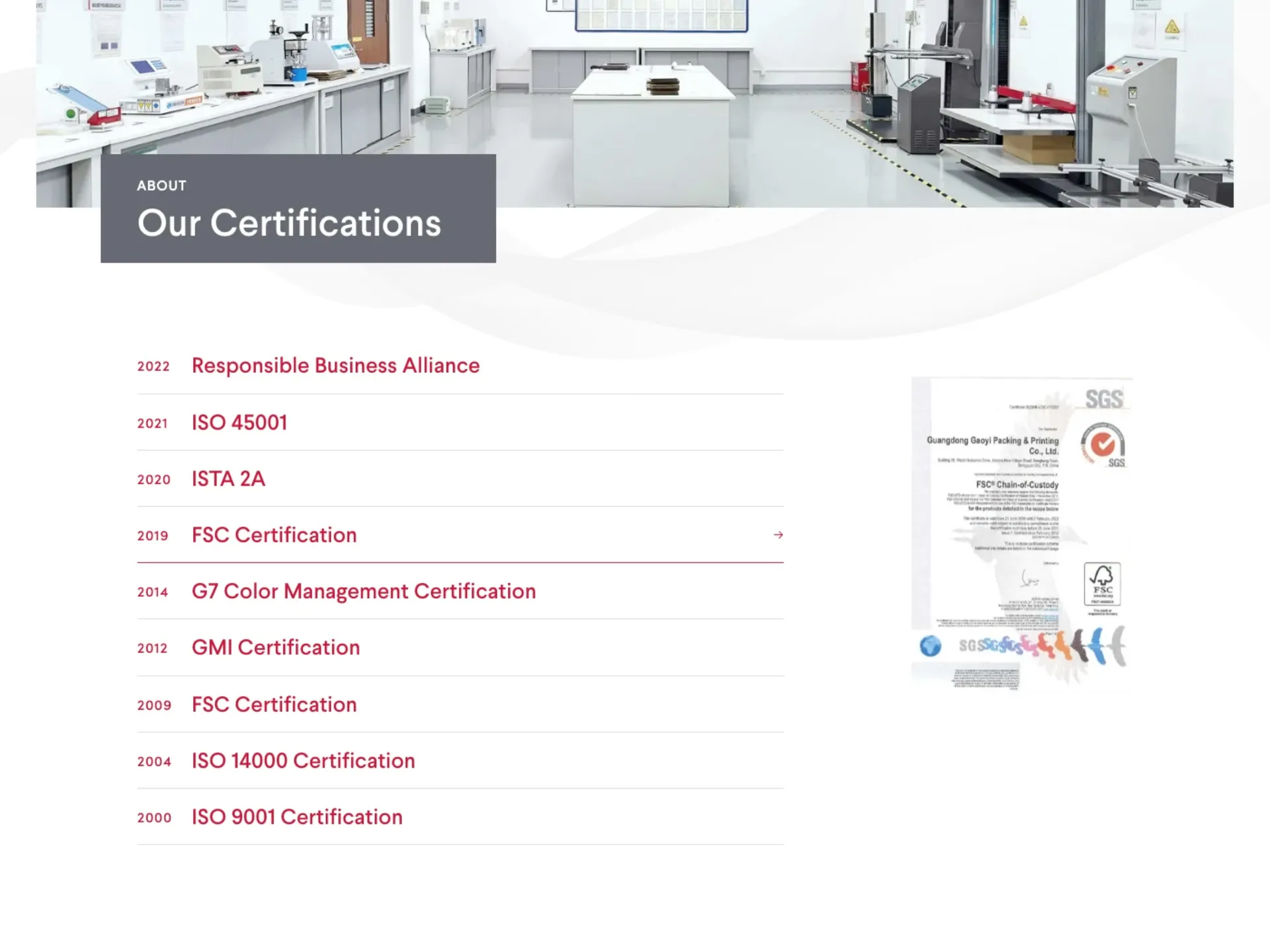
Task: Click the 2022 year label
Action: tap(153, 366)
